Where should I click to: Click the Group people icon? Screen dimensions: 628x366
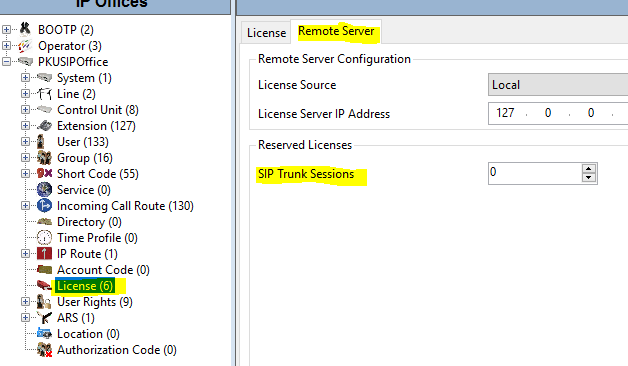tap(44, 158)
